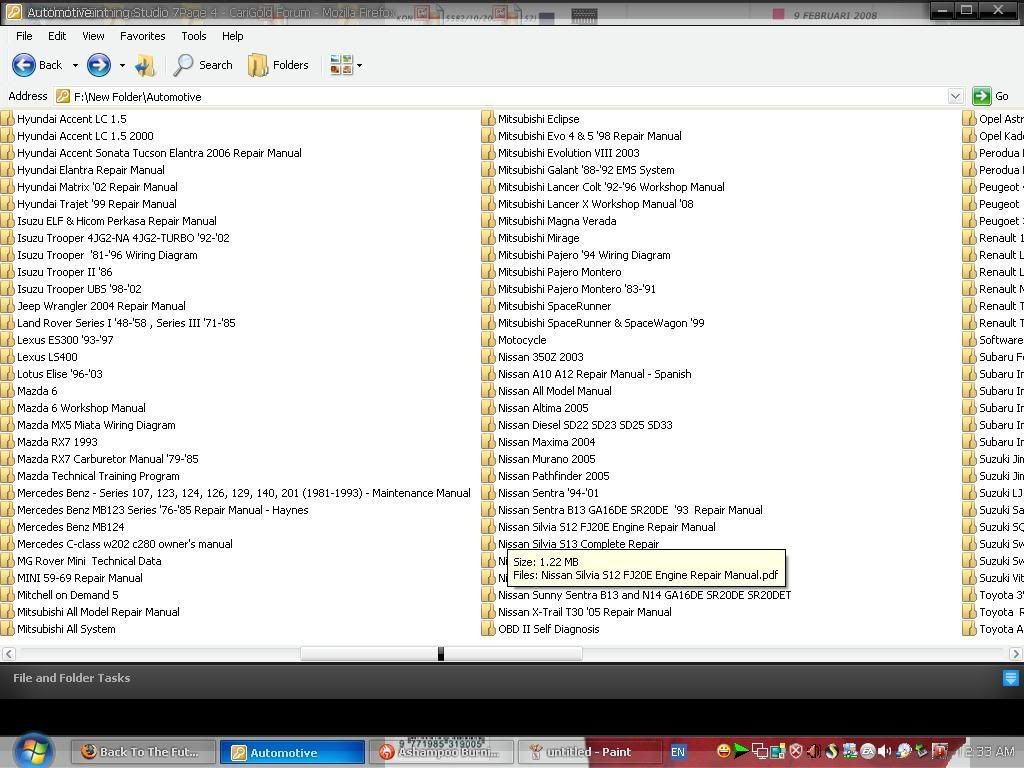Viewport: 1024px width, 768px height.
Task: Click the volume speaker tray icon
Action: pos(884,751)
